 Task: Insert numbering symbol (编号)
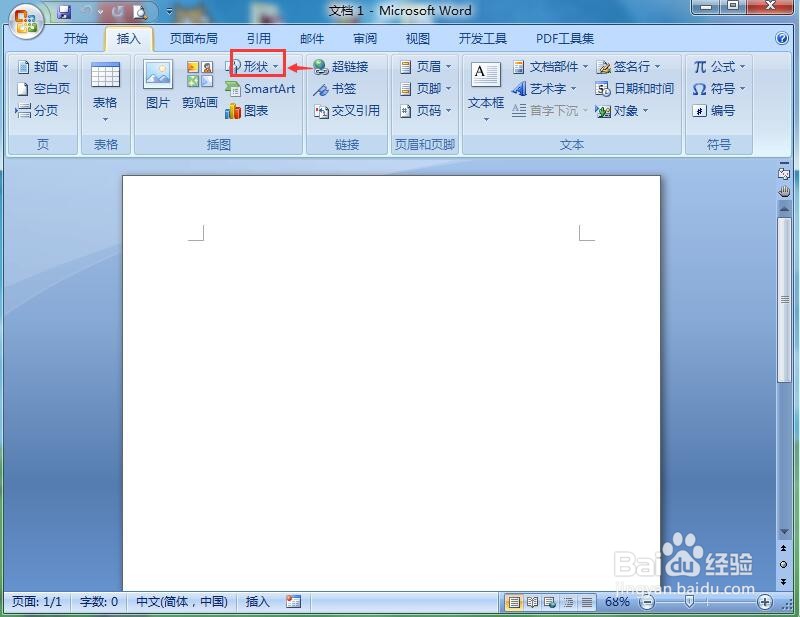tap(714, 111)
